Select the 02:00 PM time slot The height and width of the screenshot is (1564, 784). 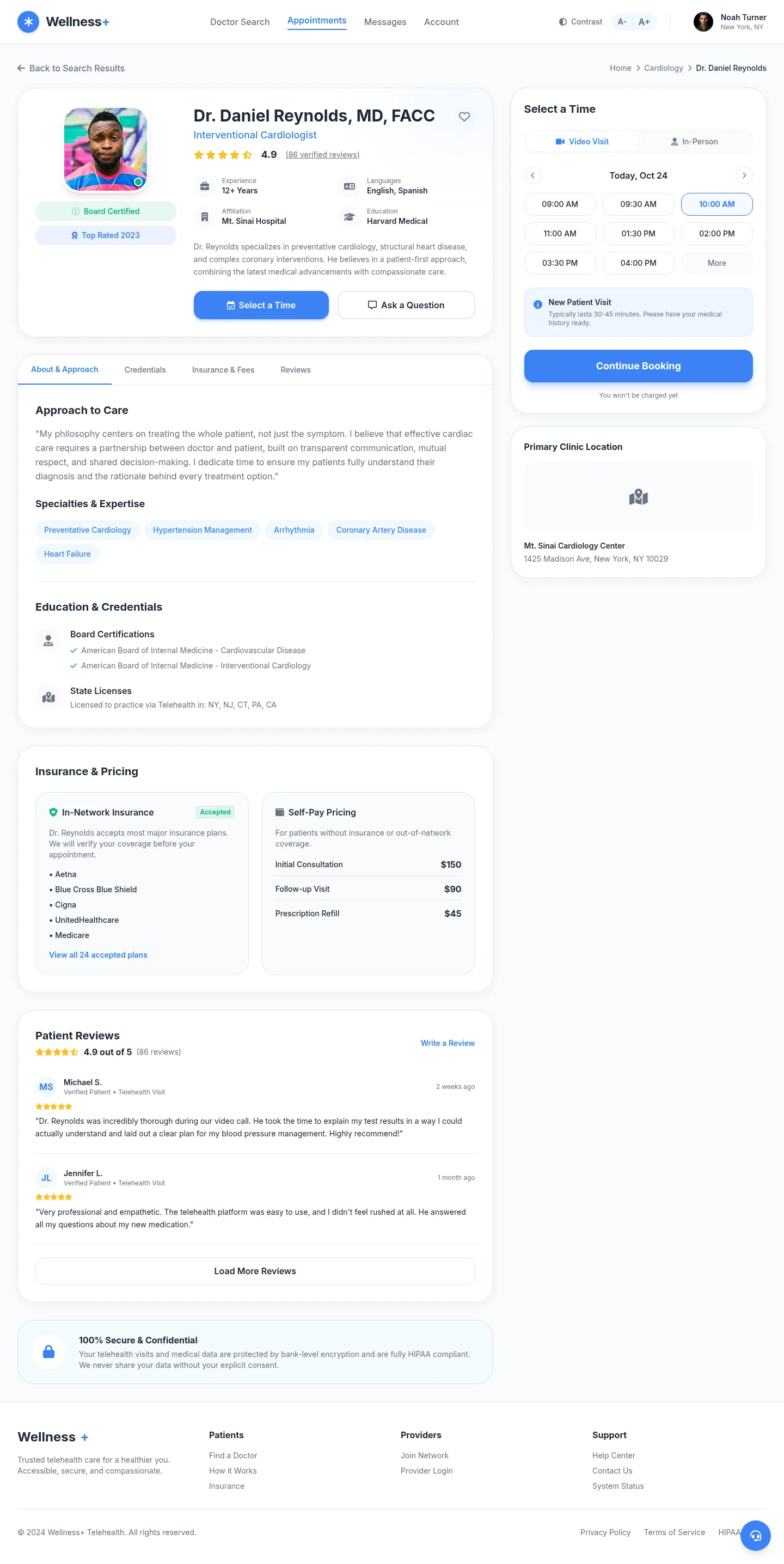(x=716, y=233)
